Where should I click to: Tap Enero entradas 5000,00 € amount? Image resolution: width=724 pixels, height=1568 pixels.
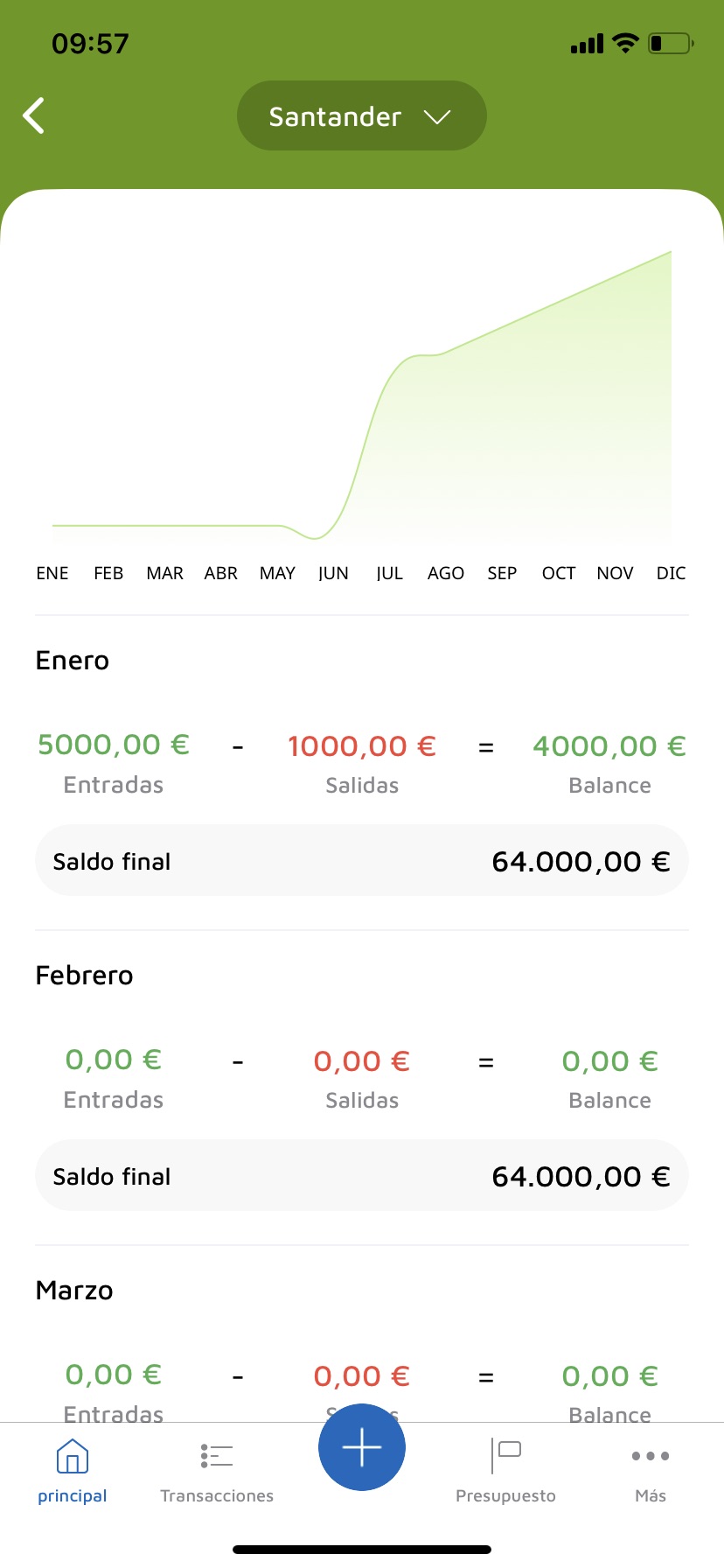(x=114, y=745)
